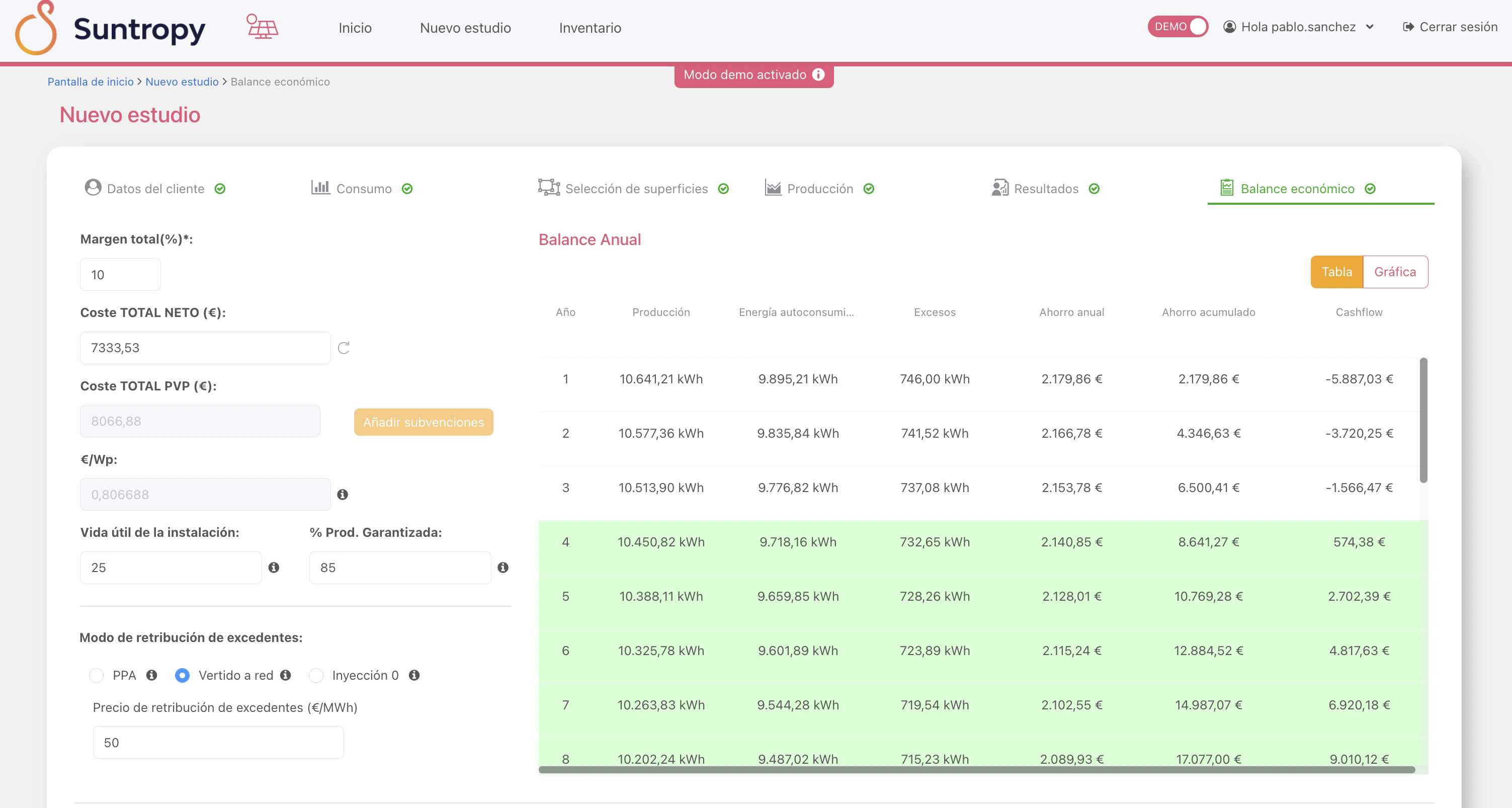
Task: Click info icon next to Inyección 0
Action: [414, 675]
